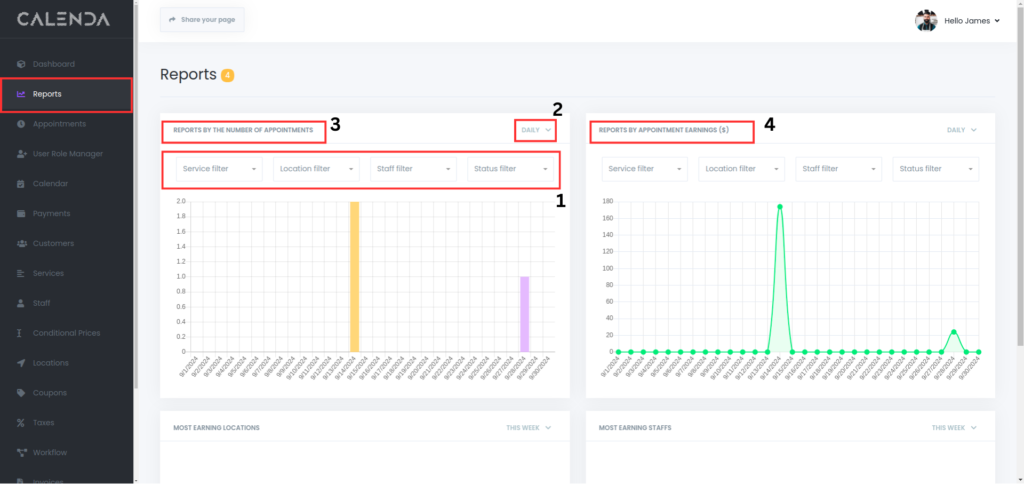The height and width of the screenshot is (484, 1024).
Task: Go to User Role Manager
Action: 67,154
